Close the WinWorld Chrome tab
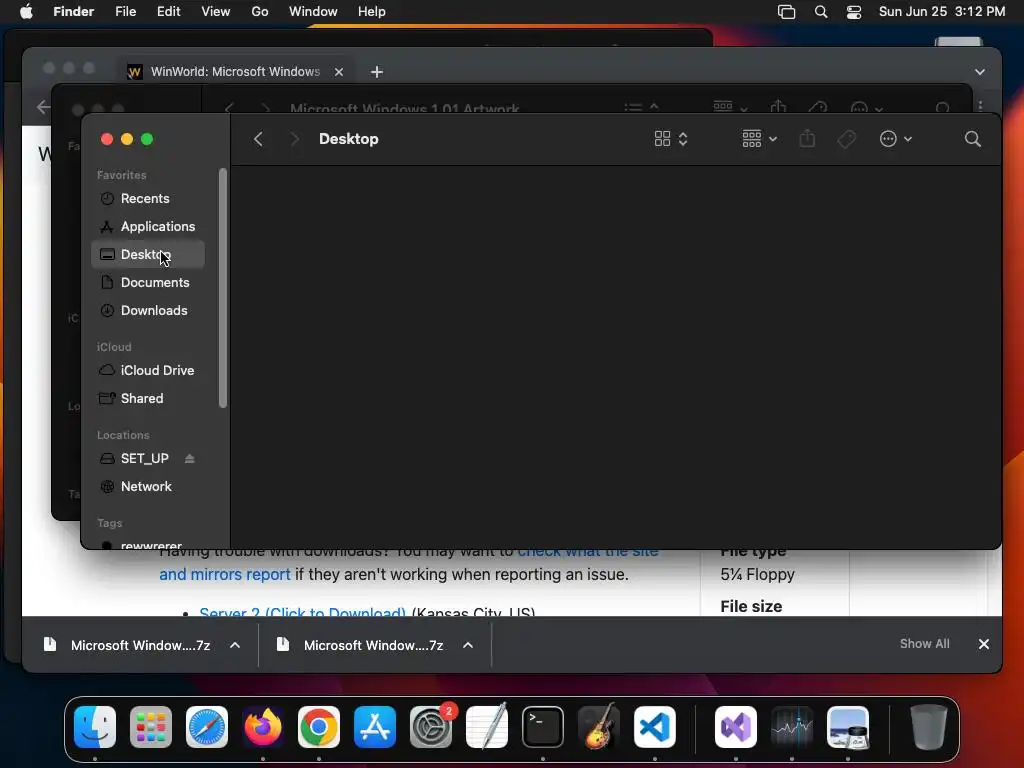The image size is (1024, 768). pos(339,72)
